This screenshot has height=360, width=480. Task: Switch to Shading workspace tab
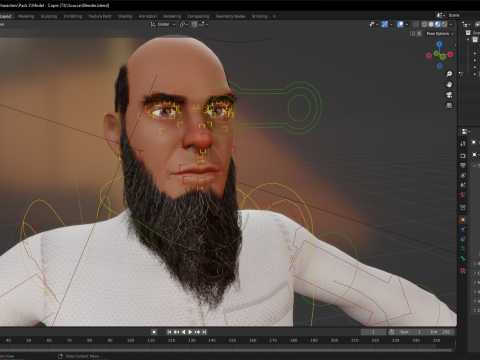(x=125, y=16)
